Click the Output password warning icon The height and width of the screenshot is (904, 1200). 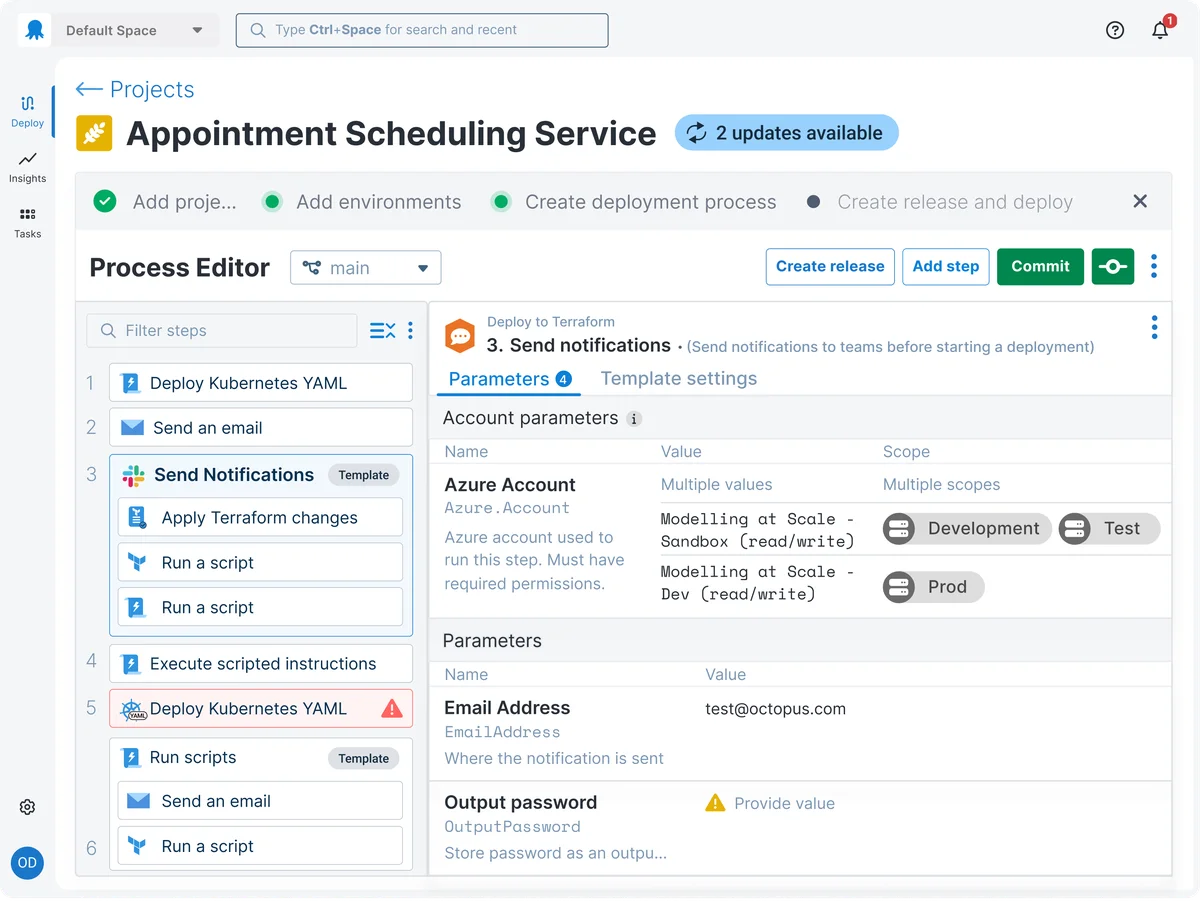point(715,802)
